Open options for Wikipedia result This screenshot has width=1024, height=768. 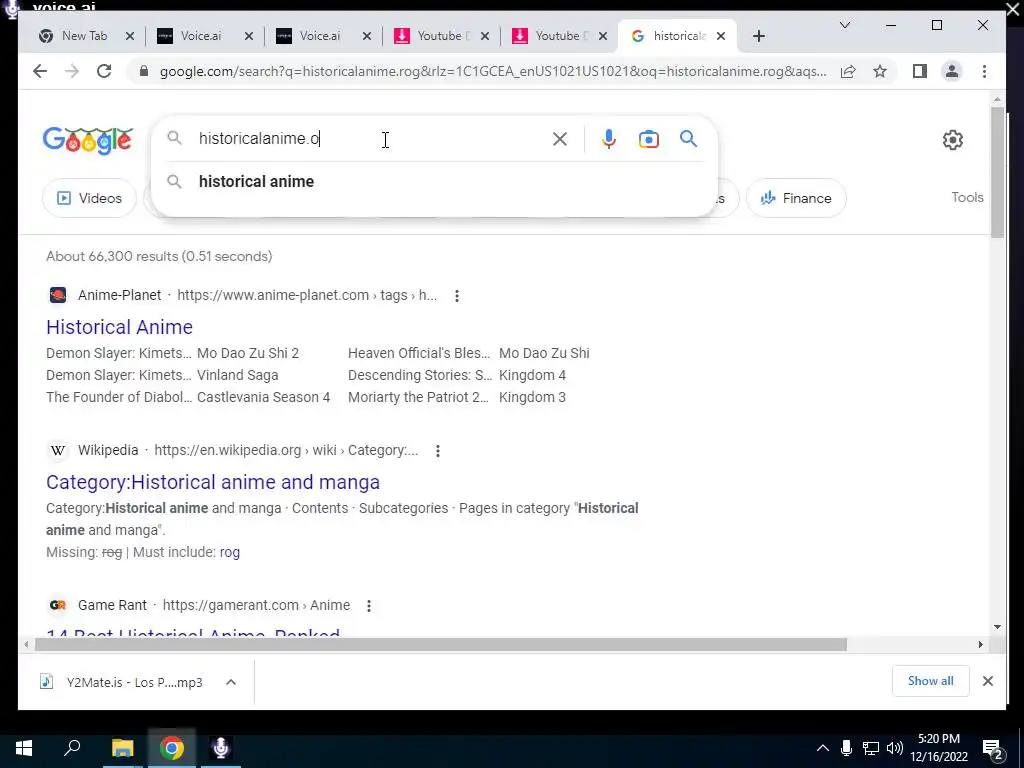(438, 451)
